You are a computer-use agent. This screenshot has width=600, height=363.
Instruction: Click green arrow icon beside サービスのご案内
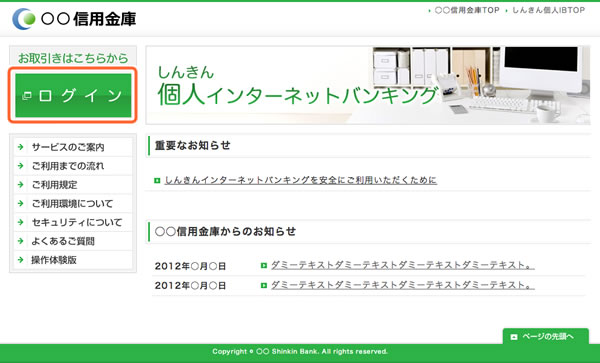(x=21, y=147)
